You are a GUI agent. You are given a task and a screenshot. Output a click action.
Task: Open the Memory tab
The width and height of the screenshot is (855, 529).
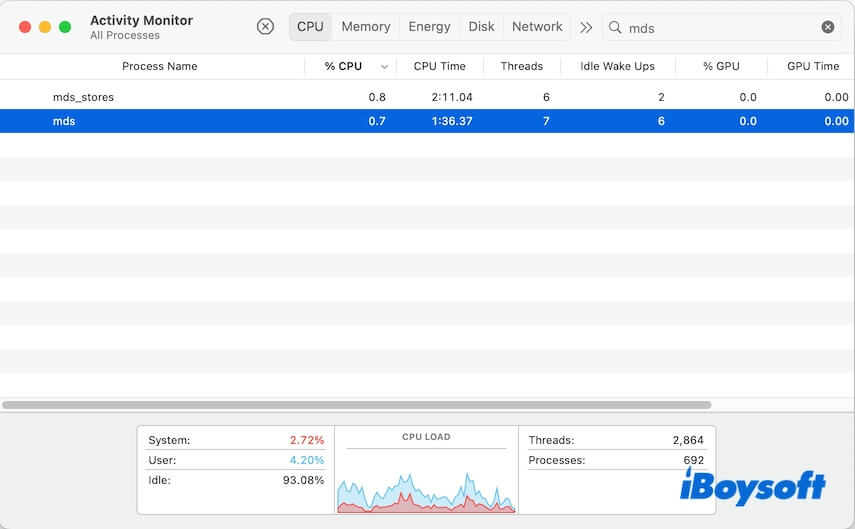(366, 27)
